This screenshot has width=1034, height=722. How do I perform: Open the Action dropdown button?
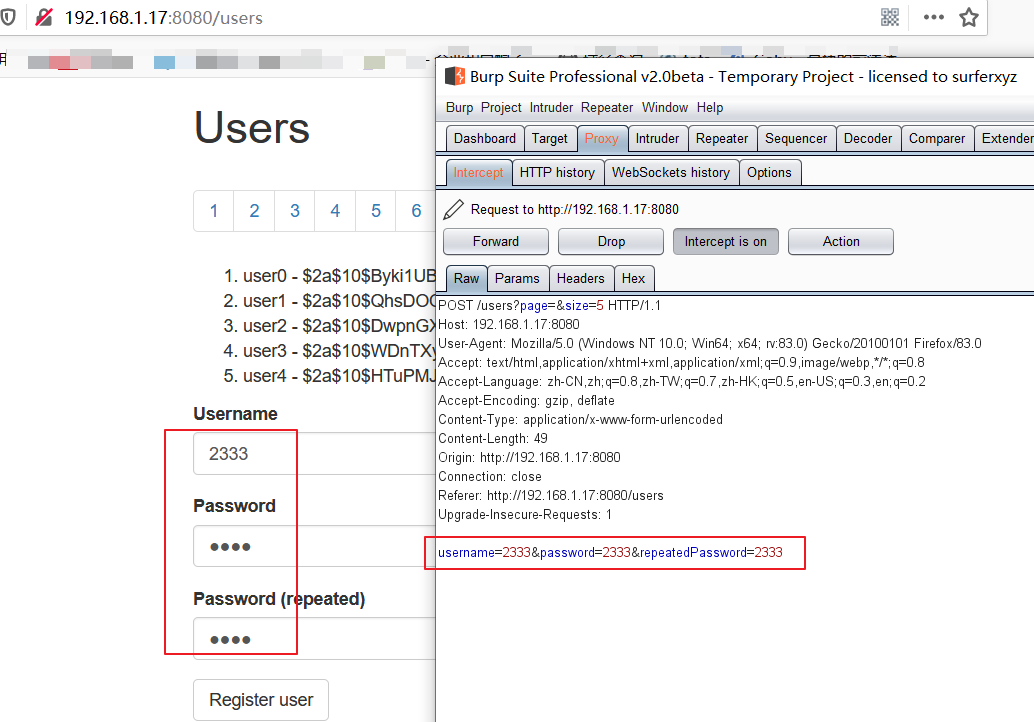click(841, 241)
